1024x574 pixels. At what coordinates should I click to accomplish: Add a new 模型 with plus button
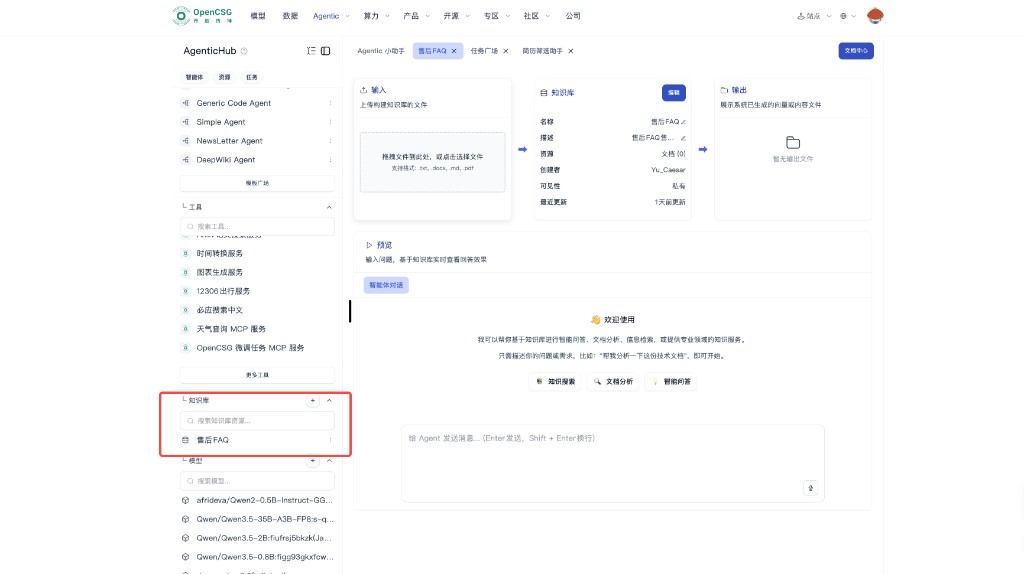[313, 461]
